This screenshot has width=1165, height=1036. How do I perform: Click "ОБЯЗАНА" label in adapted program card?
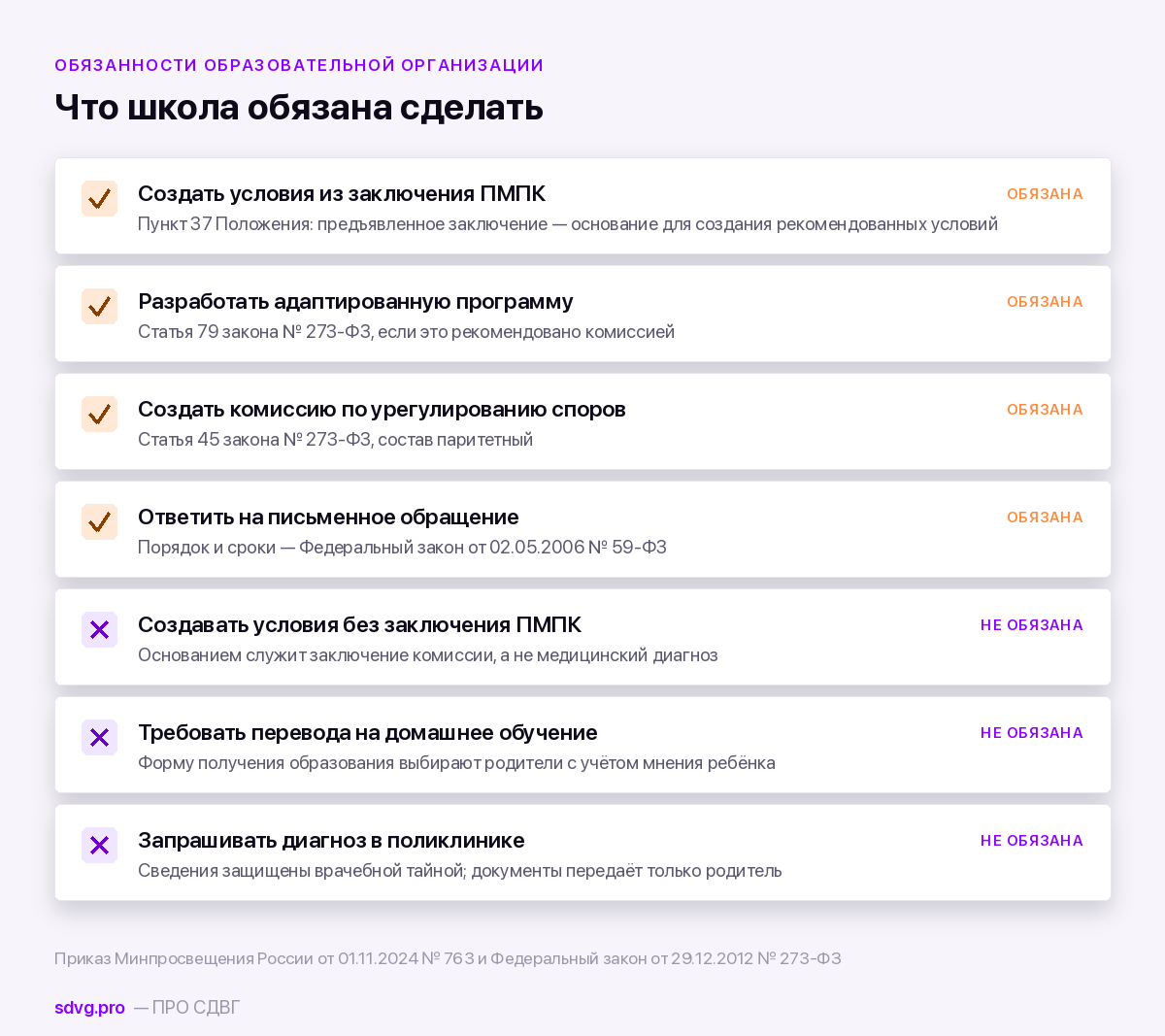click(x=1045, y=302)
